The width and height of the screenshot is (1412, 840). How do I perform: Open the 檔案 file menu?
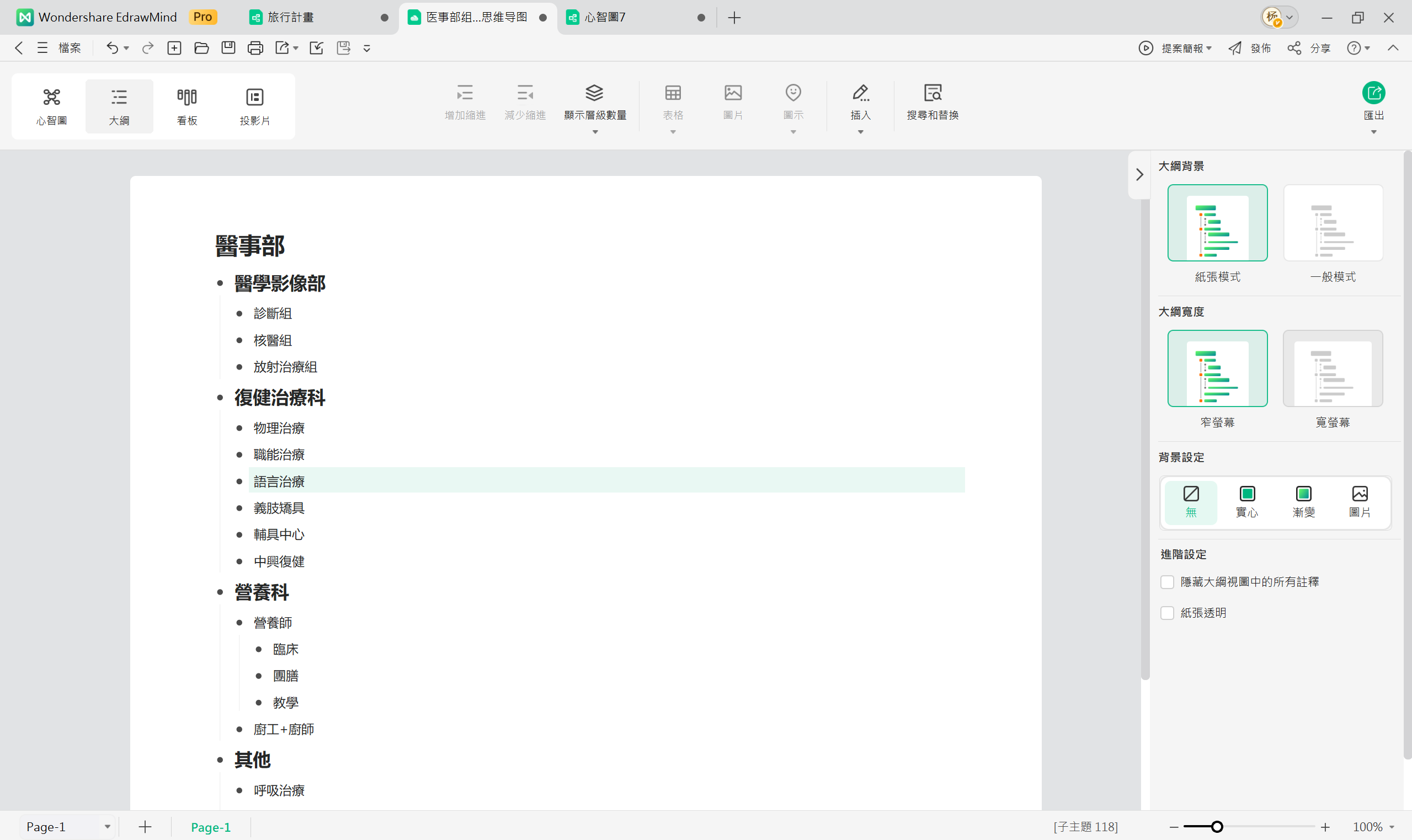point(69,47)
